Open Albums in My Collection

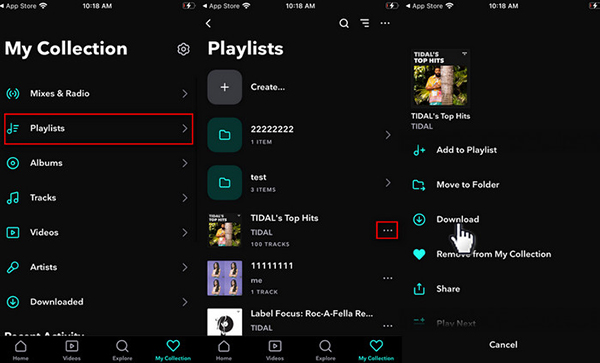pos(98,163)
